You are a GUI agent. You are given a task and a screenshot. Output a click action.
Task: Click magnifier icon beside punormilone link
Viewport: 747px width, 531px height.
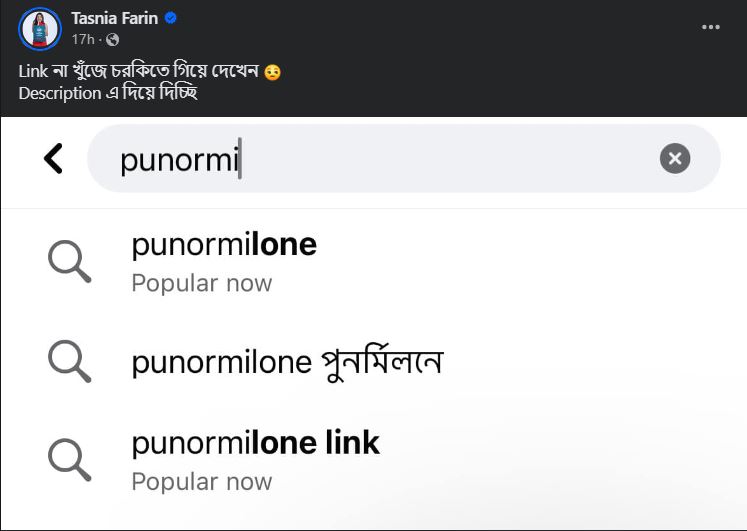point(70,460)
